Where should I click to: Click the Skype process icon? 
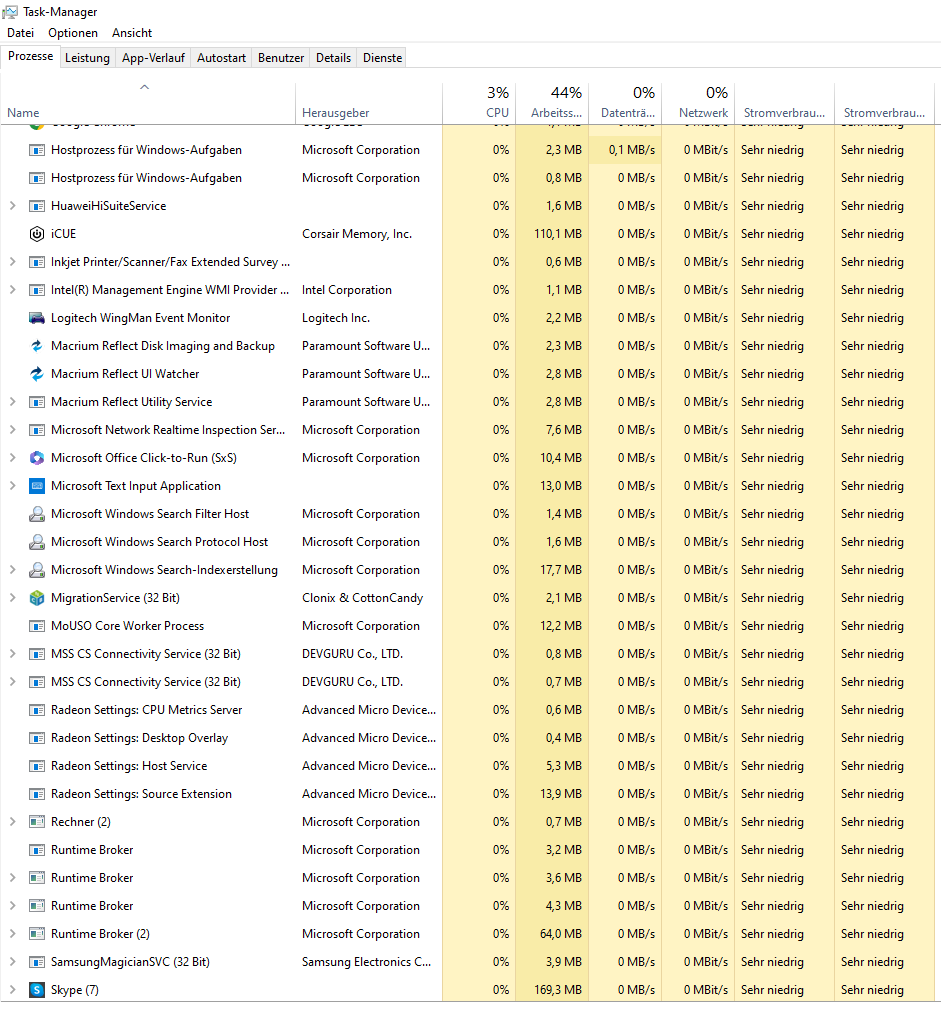pos(37,990)
